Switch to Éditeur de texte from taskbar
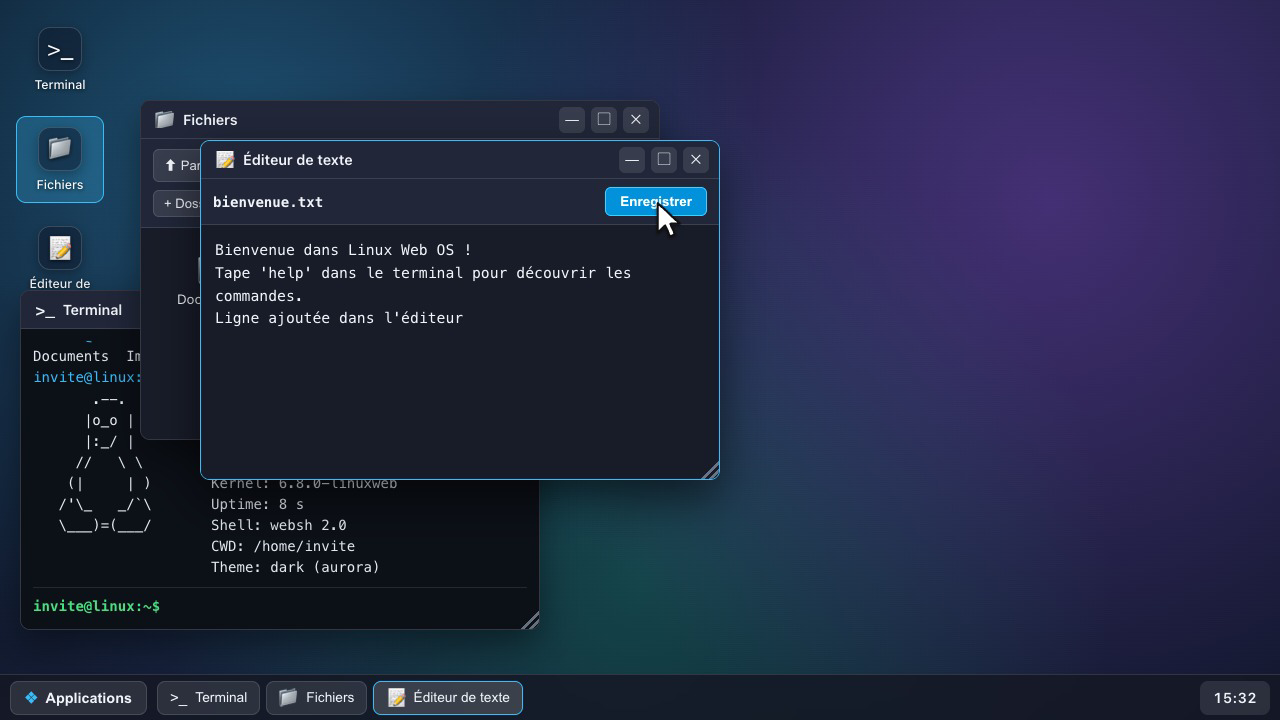This screenshot has height=720, width=1280. click(x=448, y=698)
